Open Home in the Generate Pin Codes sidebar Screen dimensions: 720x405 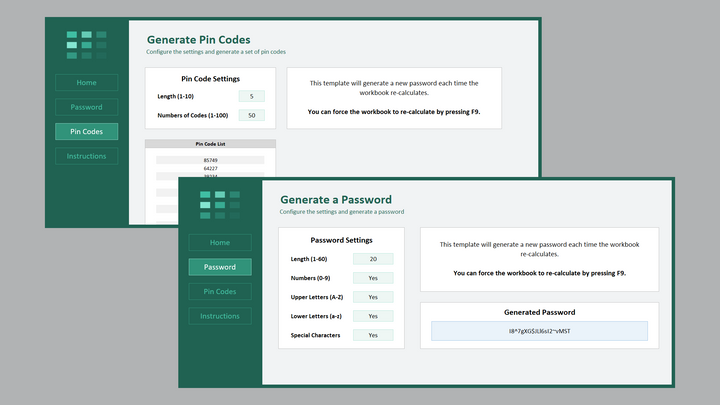[86, 82]
